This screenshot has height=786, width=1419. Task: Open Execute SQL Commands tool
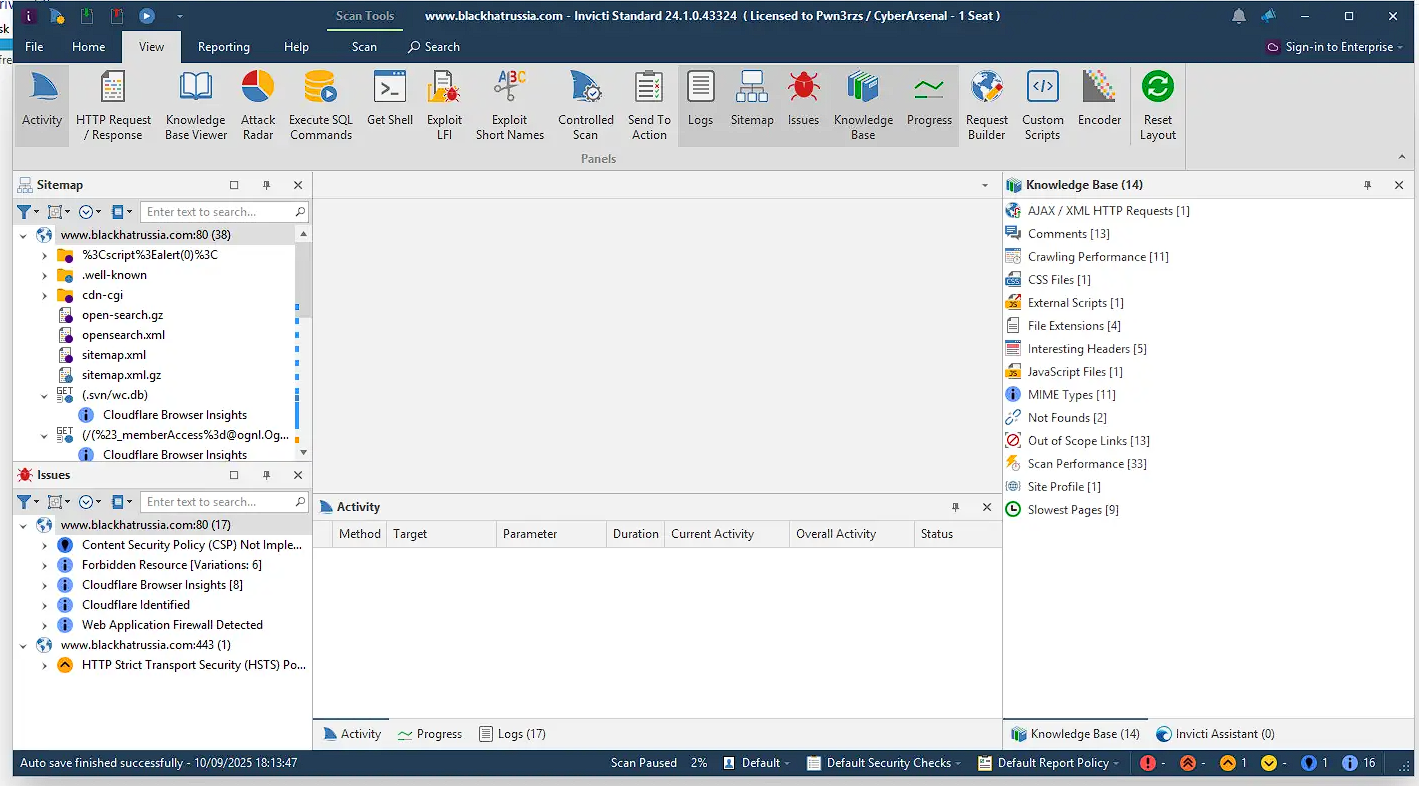(321, 105)
